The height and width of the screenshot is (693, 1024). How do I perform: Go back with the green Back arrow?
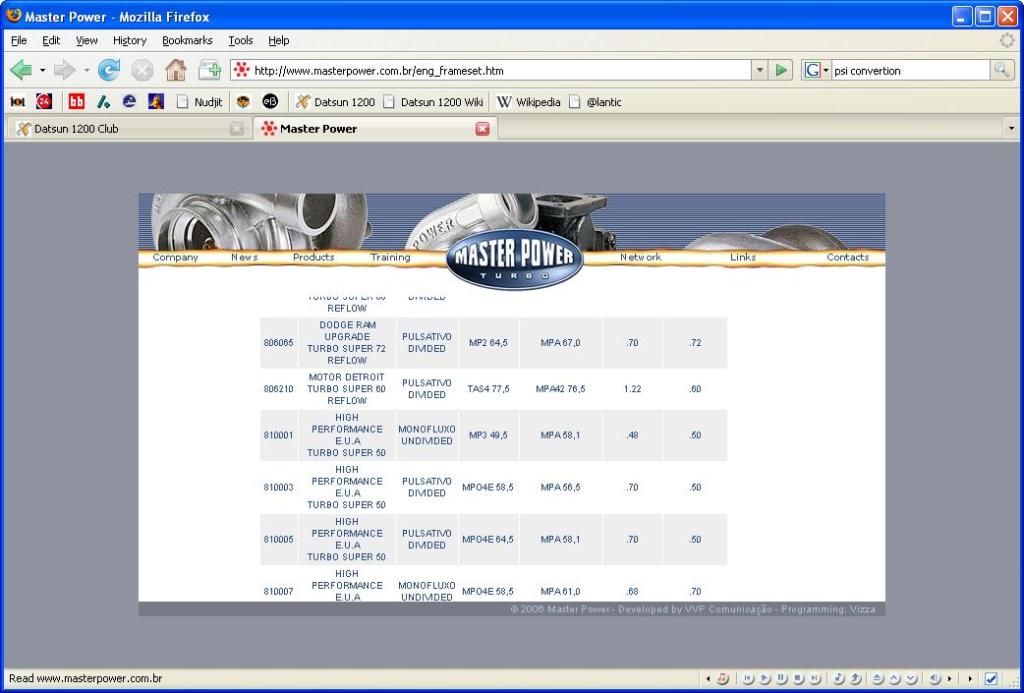(21, 70)
